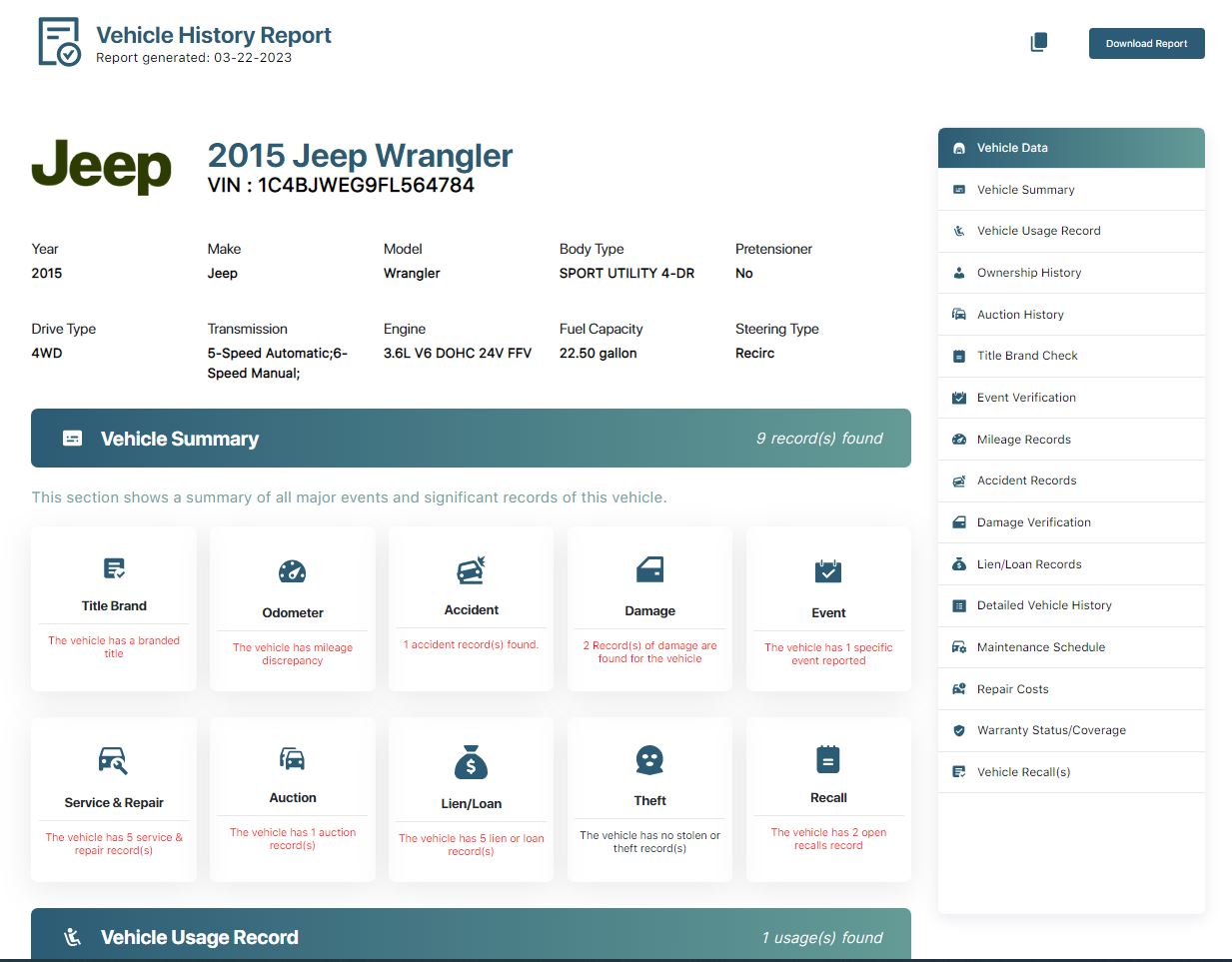
Task: Open Vehicle Usage Record in the sidebar
Action: point(1071,231)
